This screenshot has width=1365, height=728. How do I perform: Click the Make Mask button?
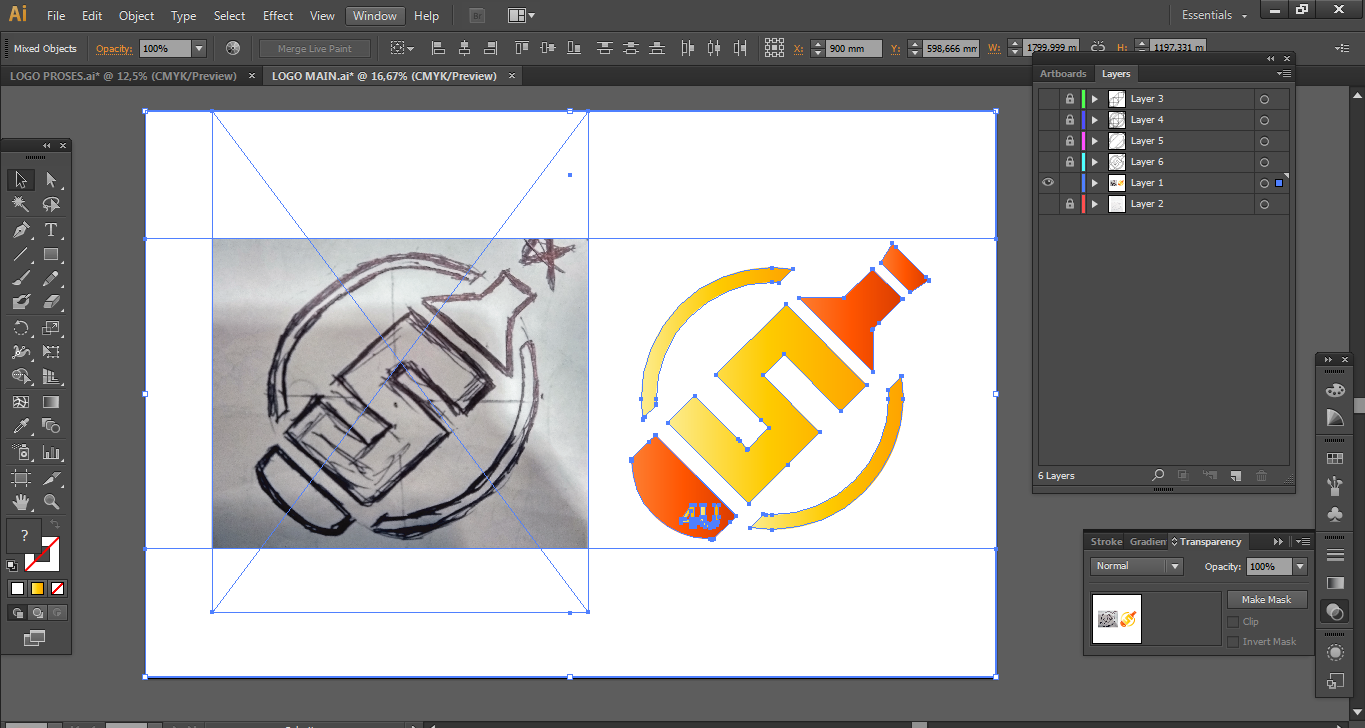(x=1267, y=600)
